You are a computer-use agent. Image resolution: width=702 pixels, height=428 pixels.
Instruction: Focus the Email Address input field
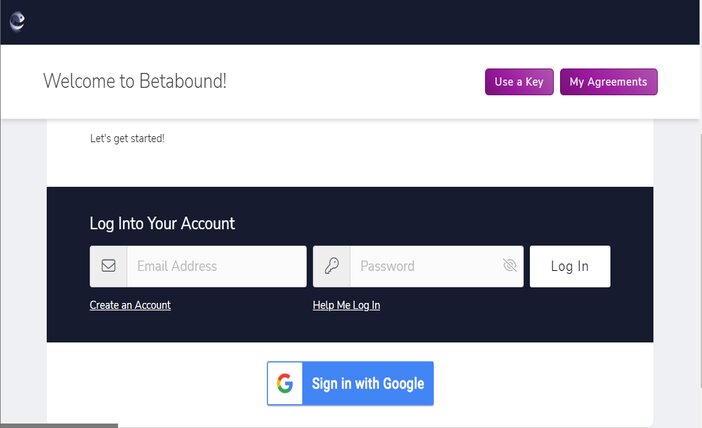pyautogui.click(x=217, y=266)
